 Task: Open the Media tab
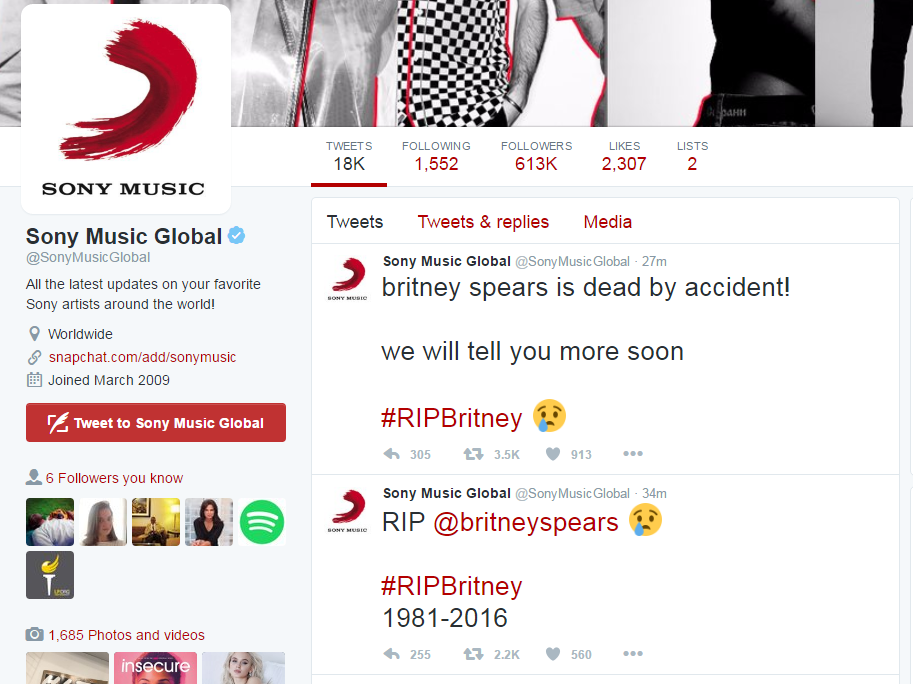pos(608,222)
